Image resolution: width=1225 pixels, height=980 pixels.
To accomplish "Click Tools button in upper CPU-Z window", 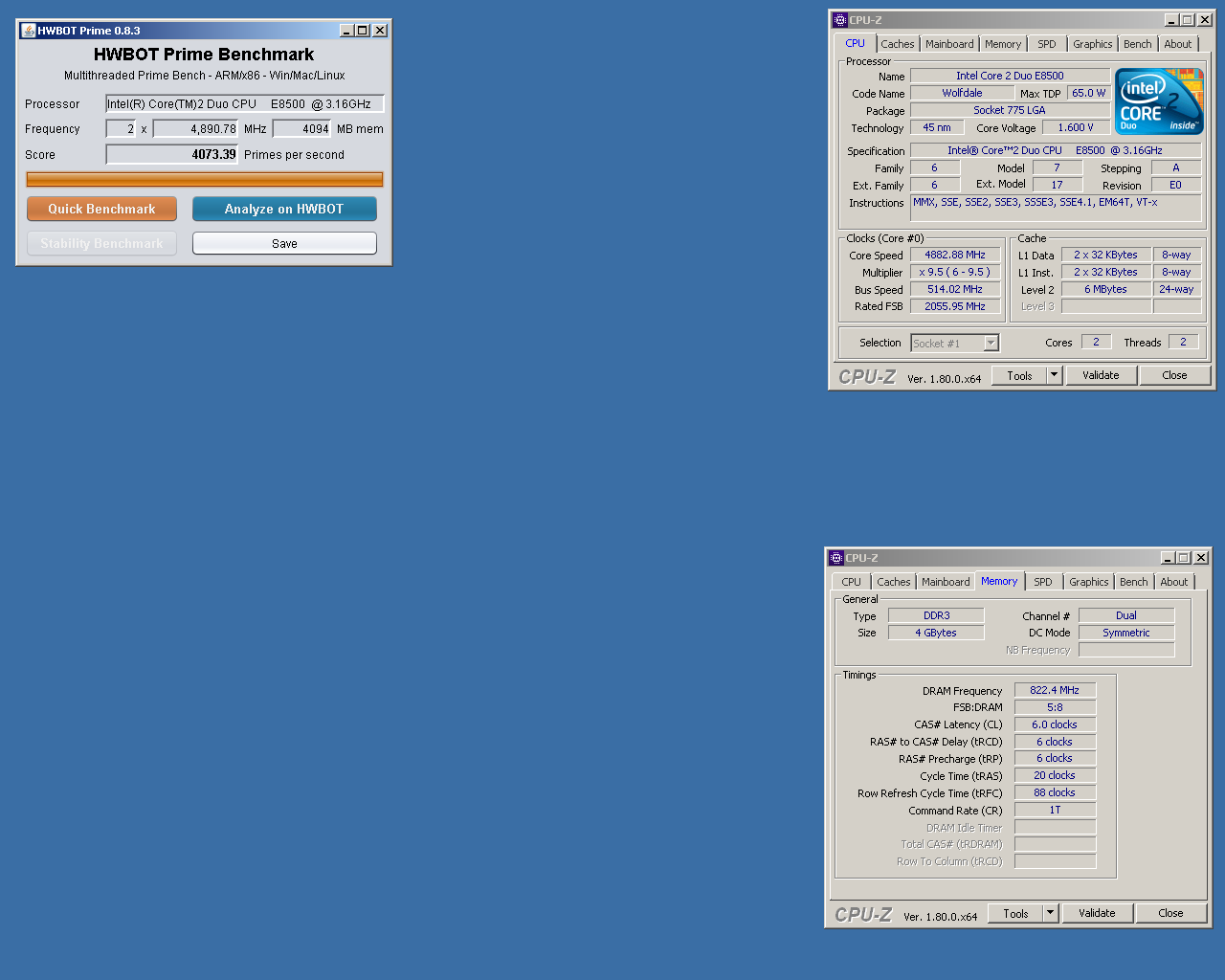I will pyautogui.click(x=1019, y=375).
